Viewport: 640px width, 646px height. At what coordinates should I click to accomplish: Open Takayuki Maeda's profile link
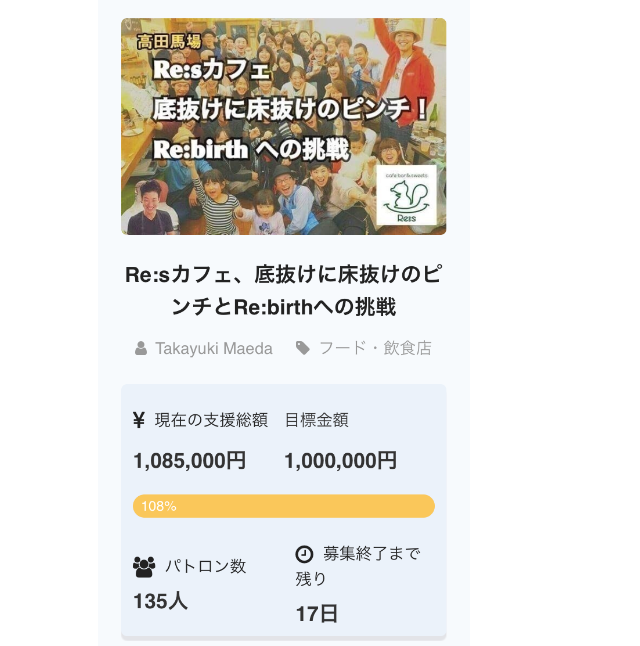point(213,349)
